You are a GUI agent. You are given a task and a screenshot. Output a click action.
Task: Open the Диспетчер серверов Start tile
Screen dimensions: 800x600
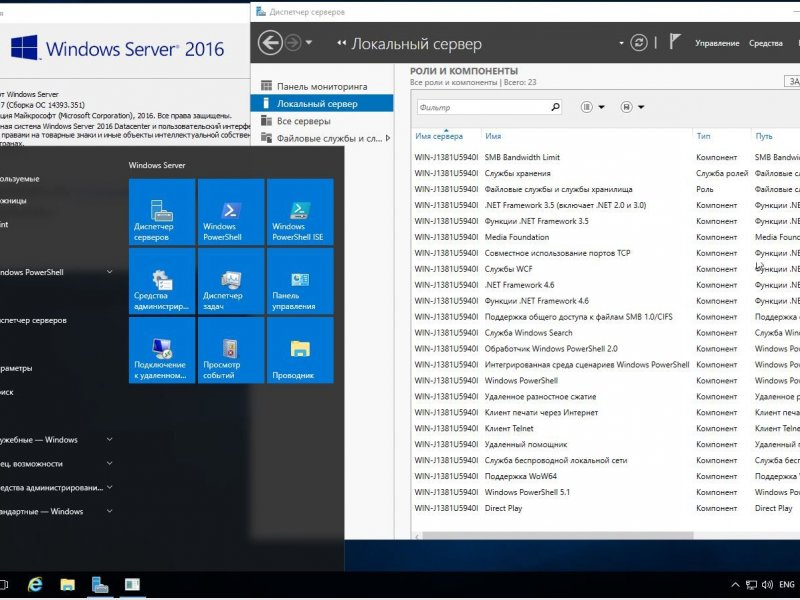tap(162, 212)
